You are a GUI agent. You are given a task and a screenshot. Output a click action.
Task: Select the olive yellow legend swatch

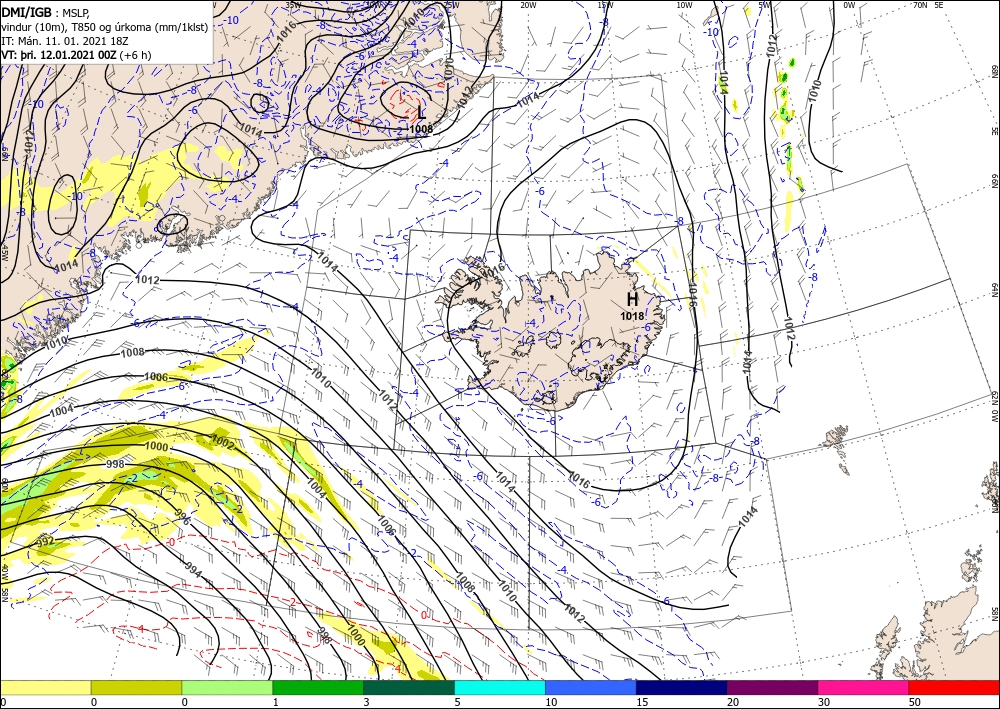136,687
